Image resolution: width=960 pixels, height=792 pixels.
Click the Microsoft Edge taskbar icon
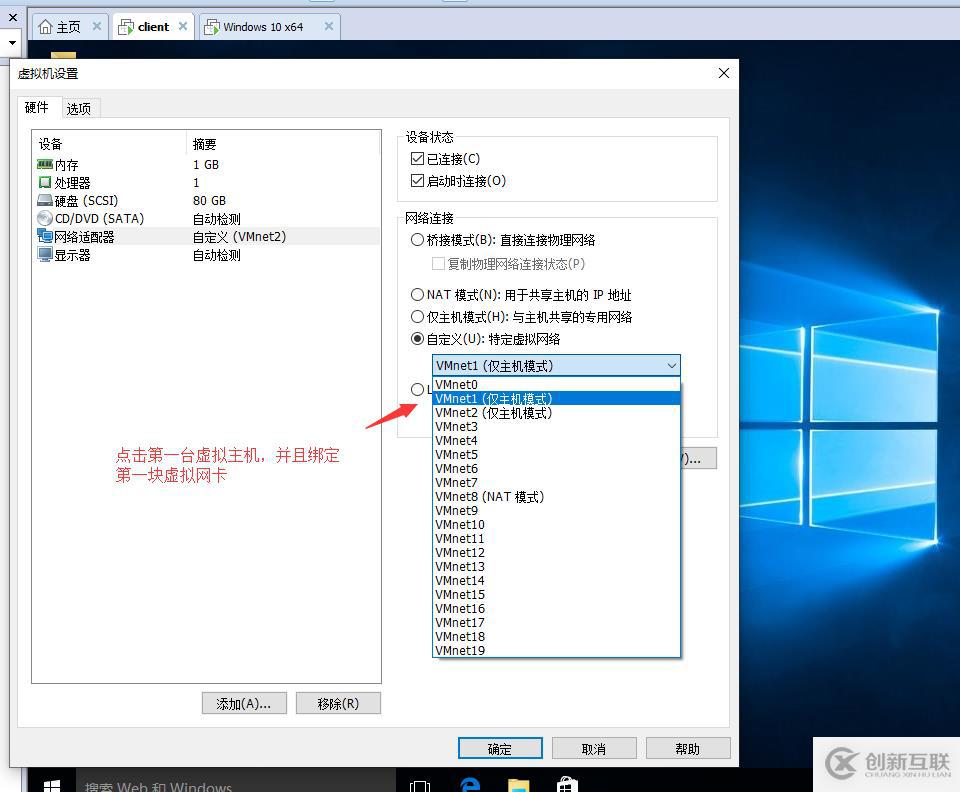pos(469,784)
